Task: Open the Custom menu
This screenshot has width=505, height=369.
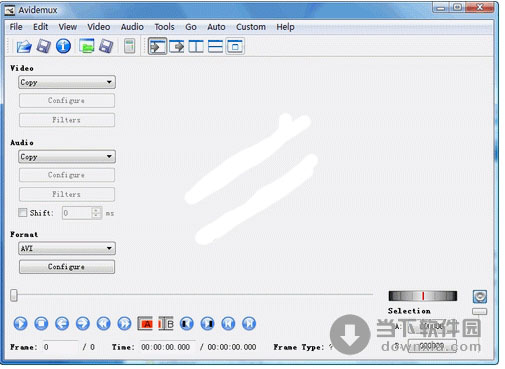Action: tap(251, 27)
